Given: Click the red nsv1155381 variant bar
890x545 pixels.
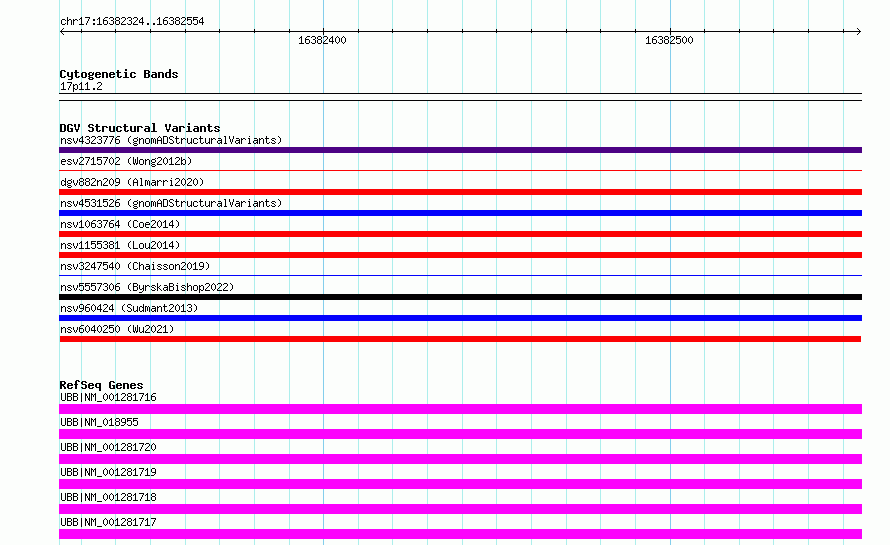Looking at the screenshot, I should (x=460, y=255).
